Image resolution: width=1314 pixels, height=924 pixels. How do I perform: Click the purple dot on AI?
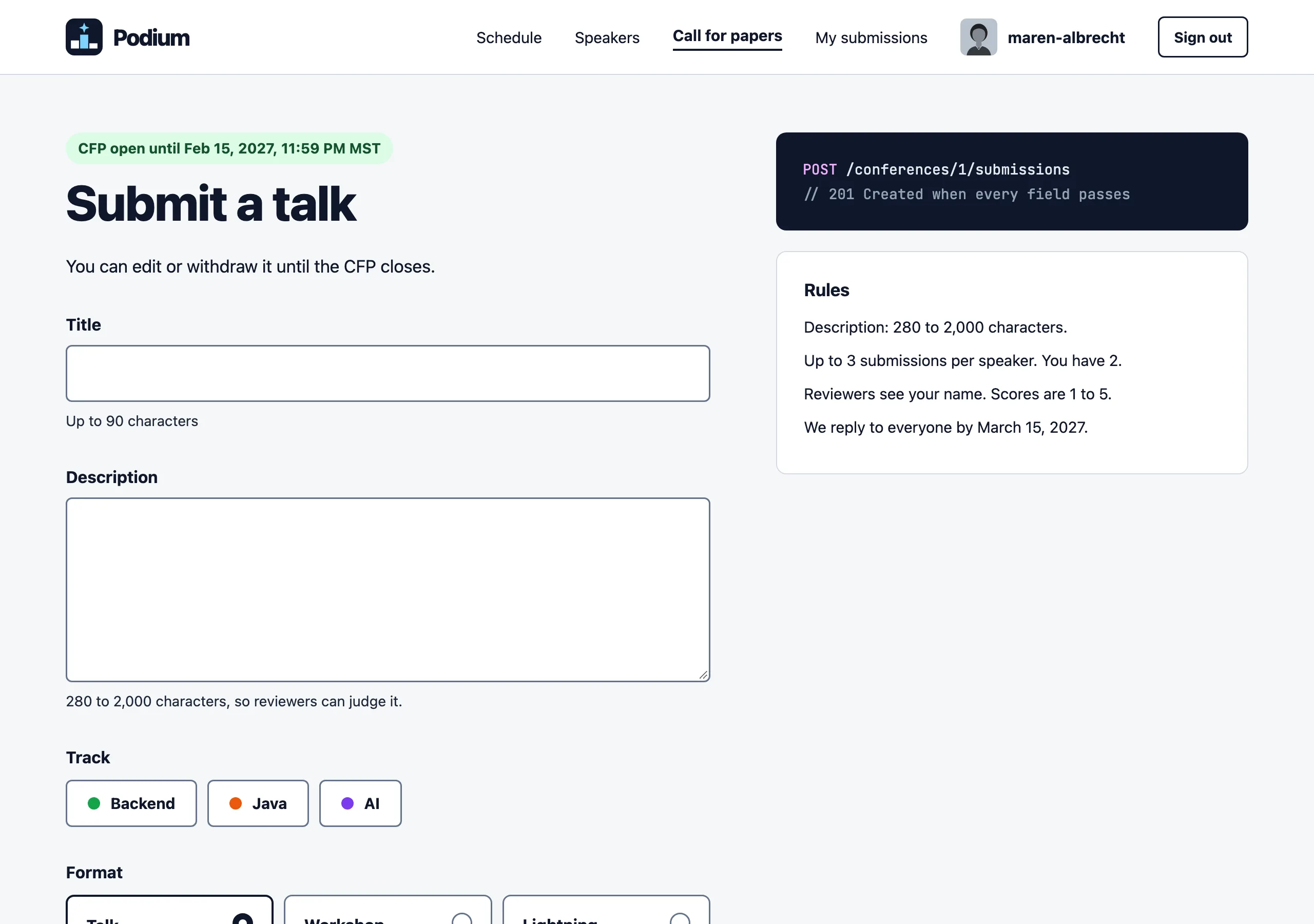[347, 803]
